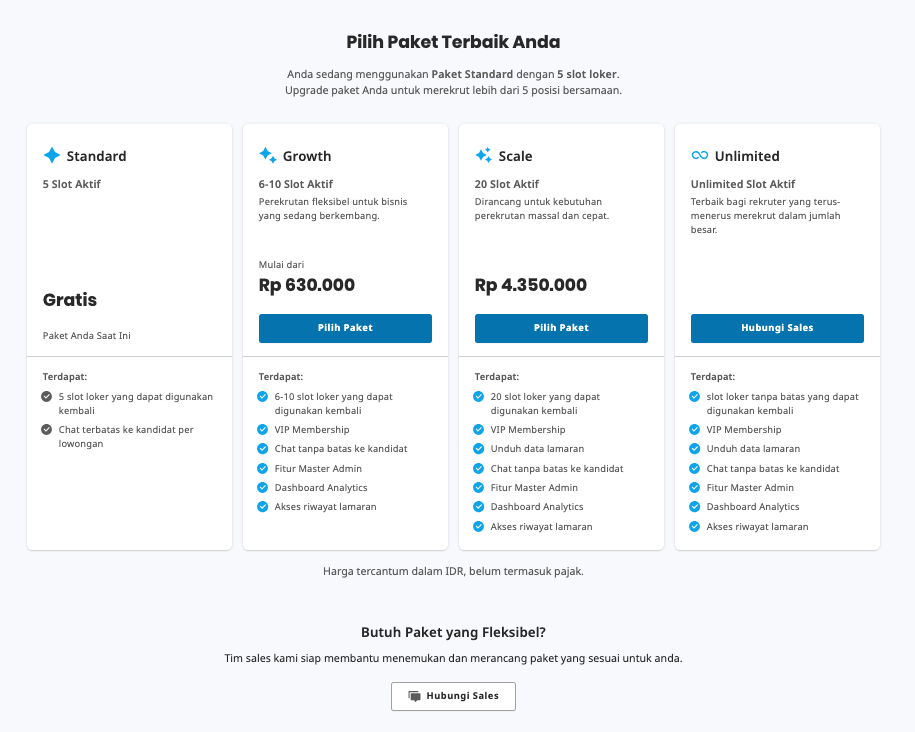
Task: Click chat bubble icon in Hubungi Sales button
Action: tap(414, 696)
